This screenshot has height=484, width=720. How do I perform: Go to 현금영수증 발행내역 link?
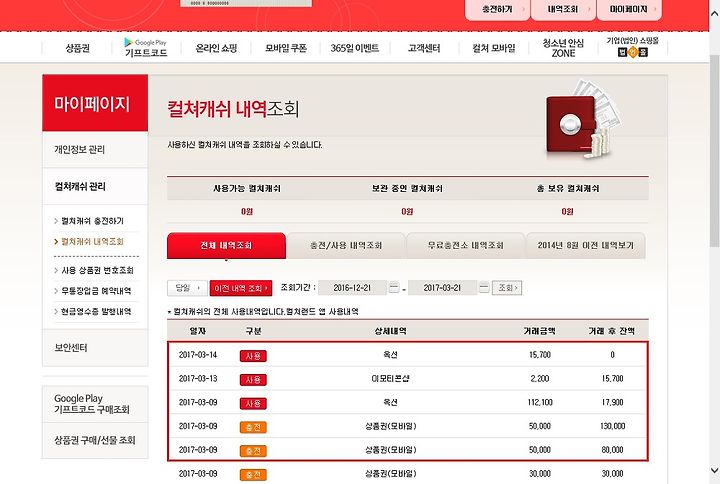point(96,311)
